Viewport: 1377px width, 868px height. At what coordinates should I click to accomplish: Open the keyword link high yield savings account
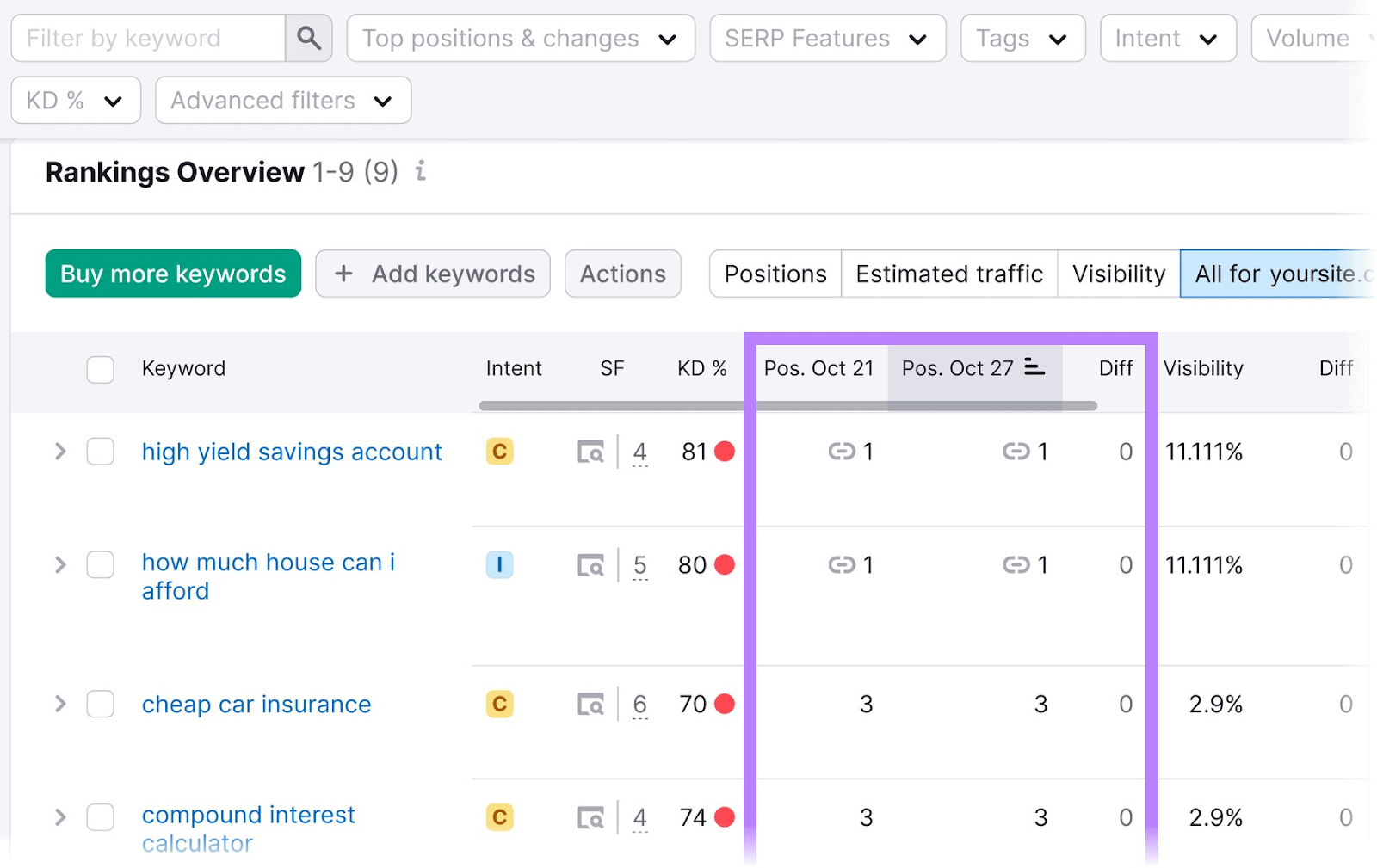(x=292, y=451)
